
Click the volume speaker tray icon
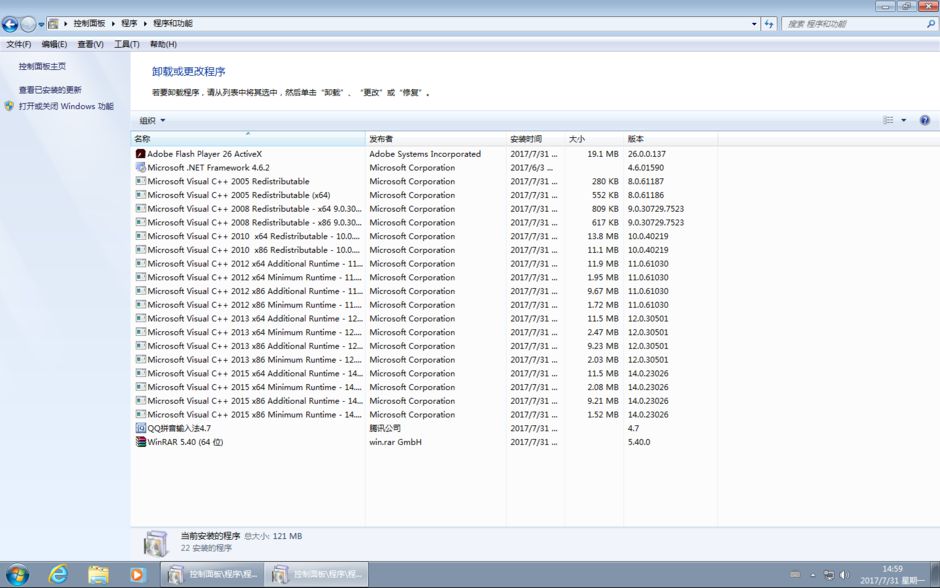pos(844,575)
